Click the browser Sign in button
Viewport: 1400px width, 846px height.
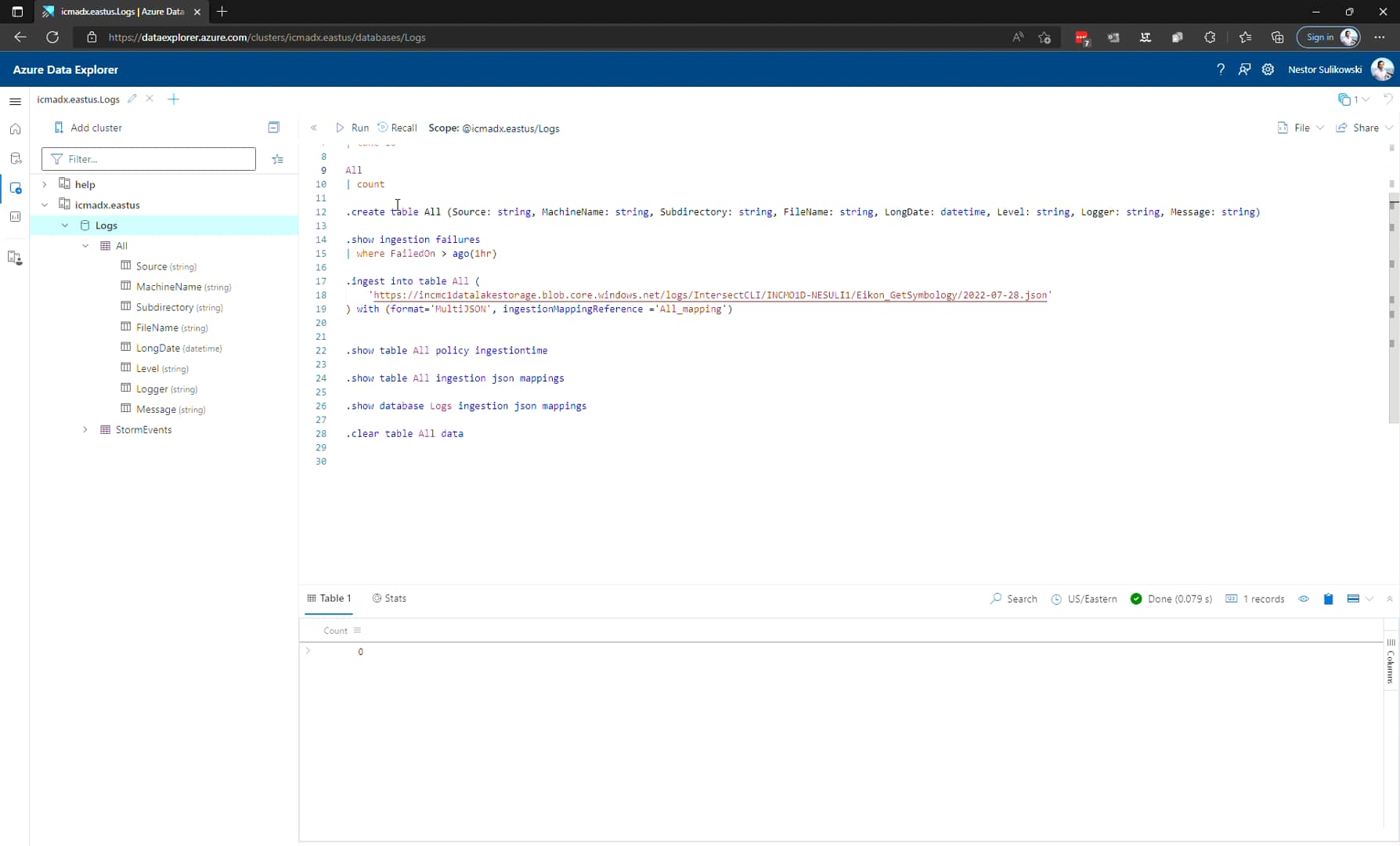coord(1329,37)
